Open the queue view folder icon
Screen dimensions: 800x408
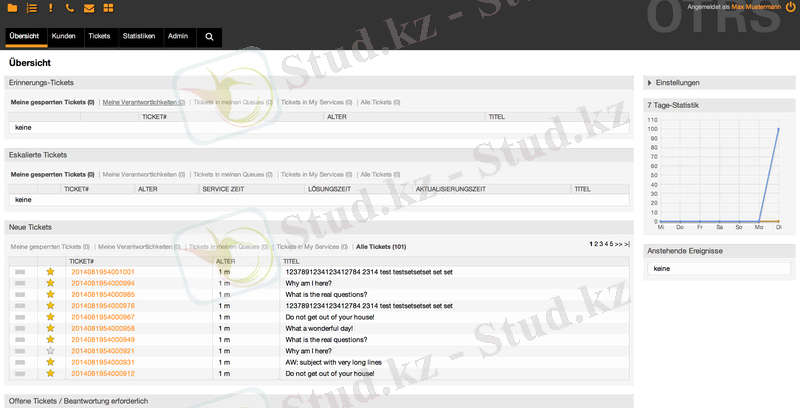[12, 8]
